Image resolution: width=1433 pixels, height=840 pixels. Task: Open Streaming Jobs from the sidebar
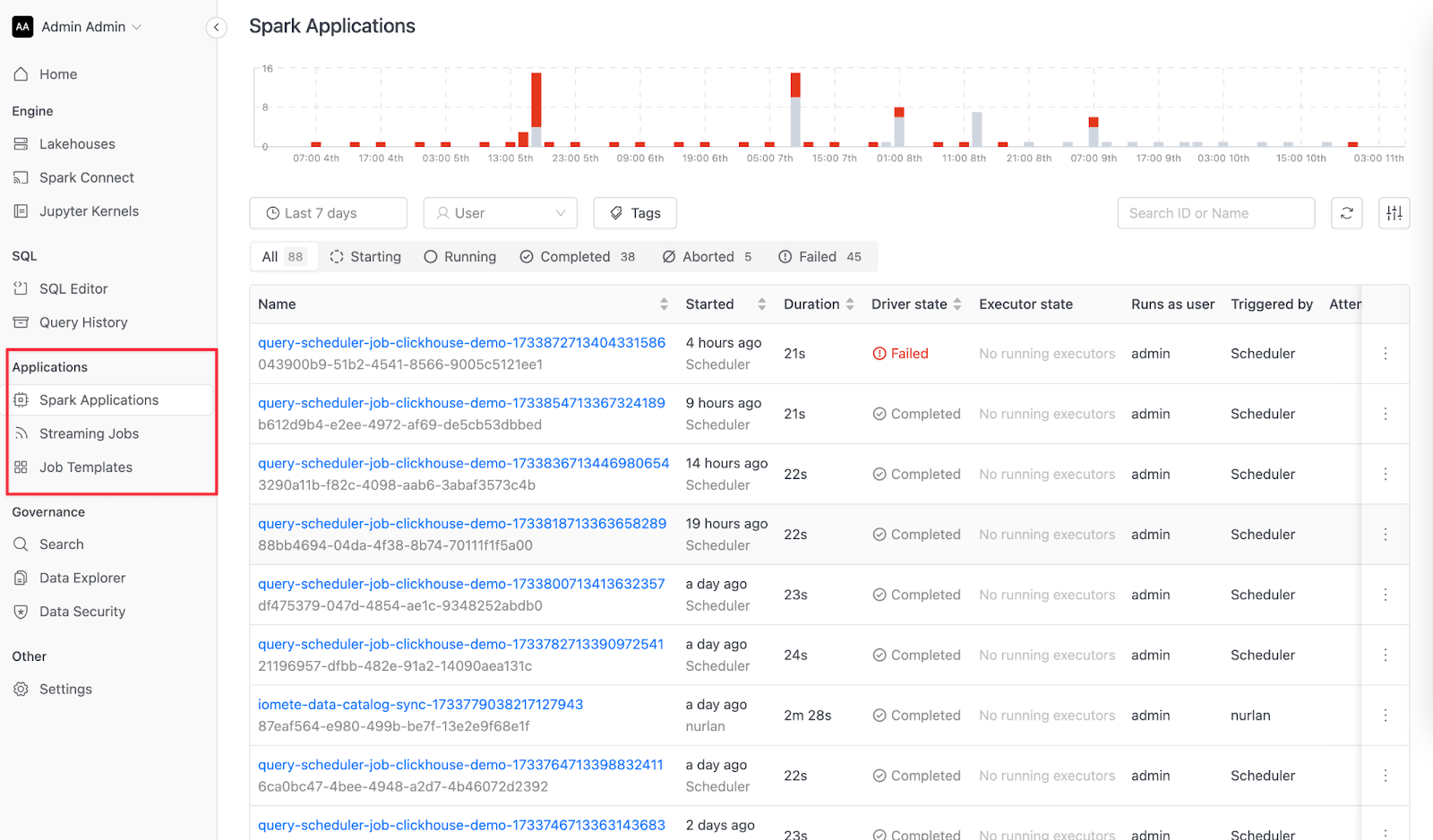pos(89,433)
